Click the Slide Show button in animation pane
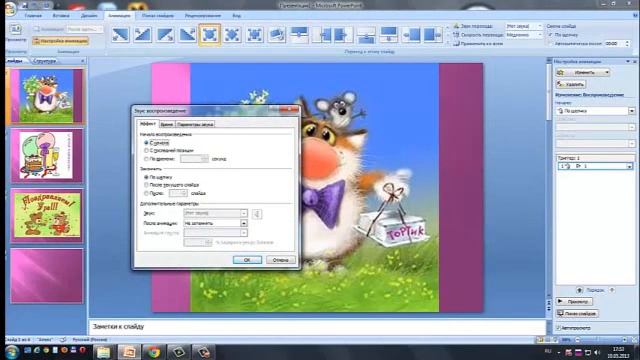This screenshot has width=640, height=360. [x=577, y=313]
